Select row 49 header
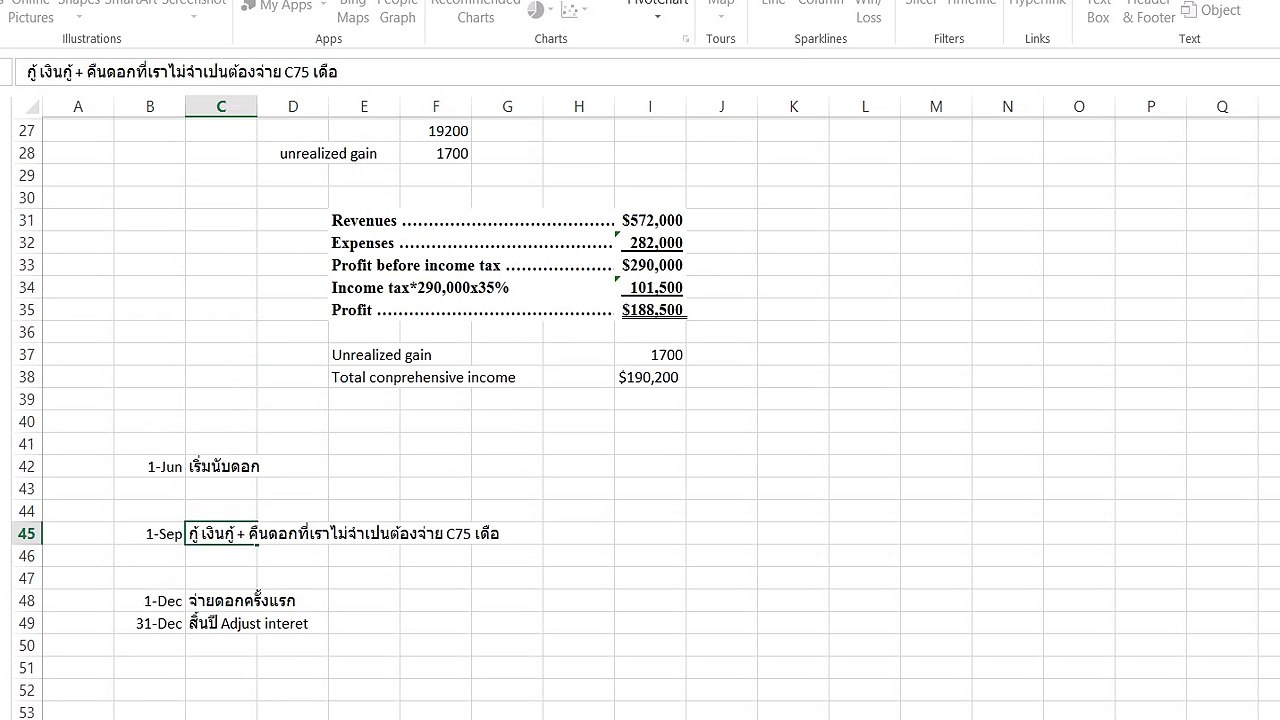The height and width of the screenshot is (720, 1280). tap(26, 624)
